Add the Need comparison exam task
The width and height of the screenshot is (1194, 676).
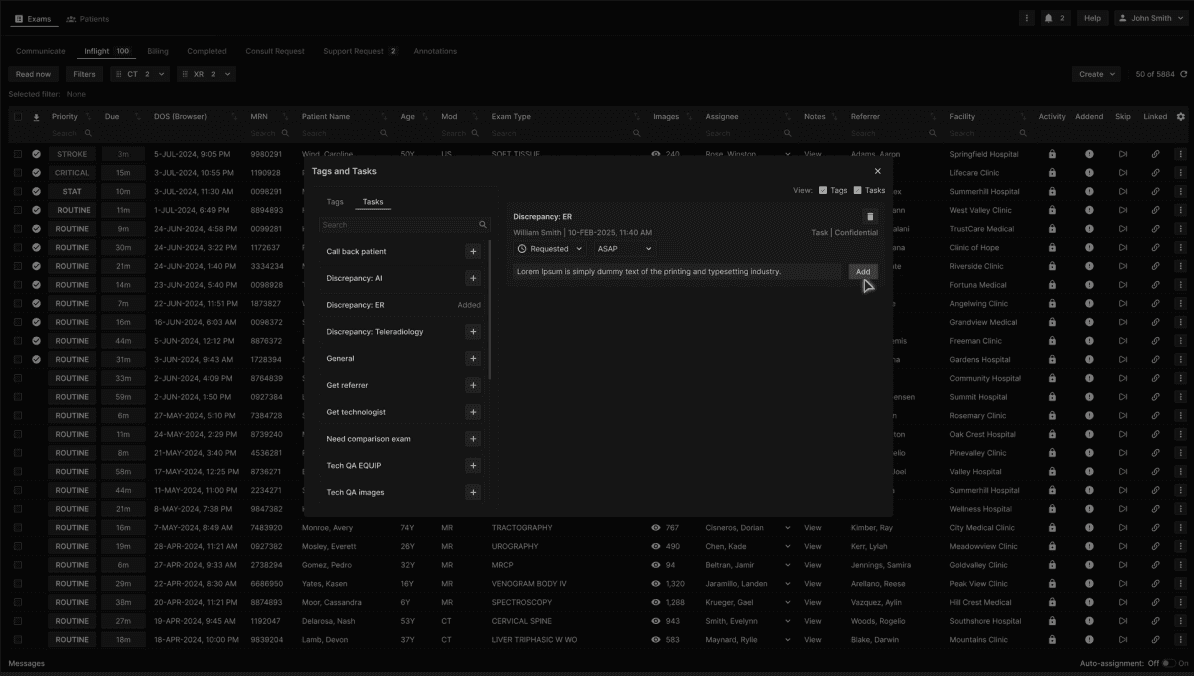point(473,439)
